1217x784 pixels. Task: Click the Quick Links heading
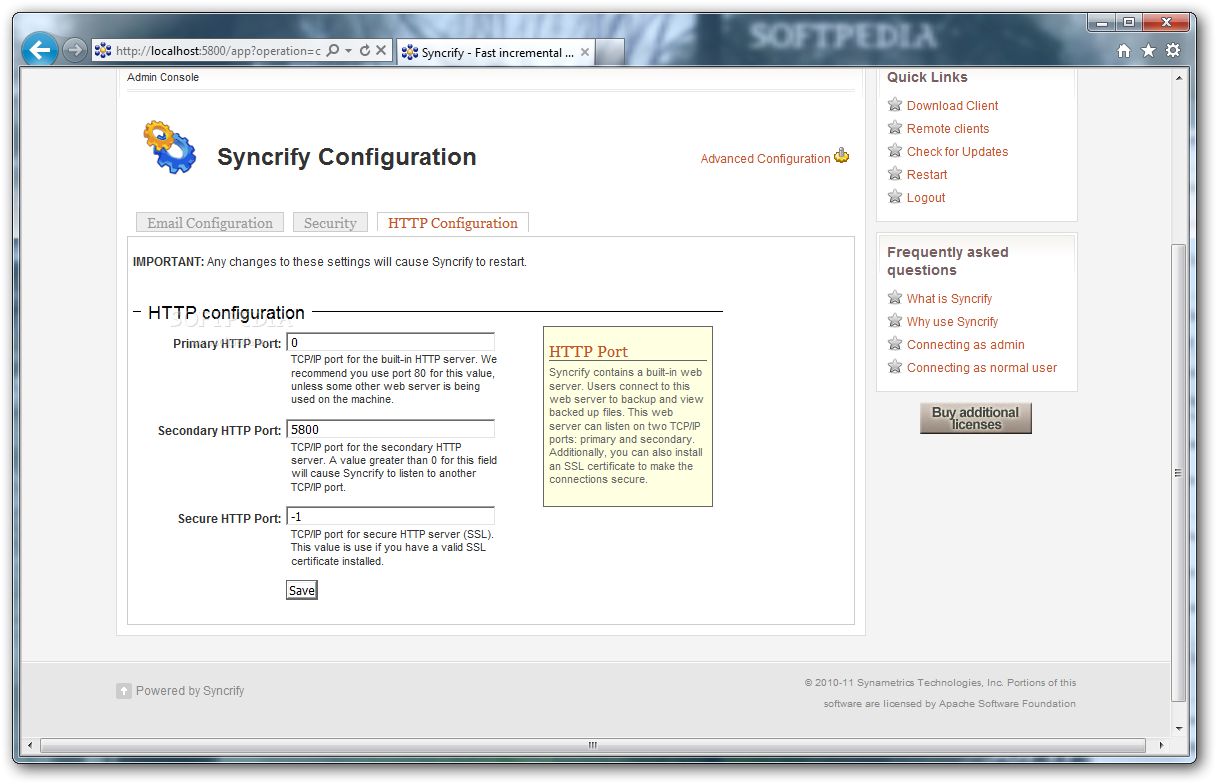coord(927,77)
